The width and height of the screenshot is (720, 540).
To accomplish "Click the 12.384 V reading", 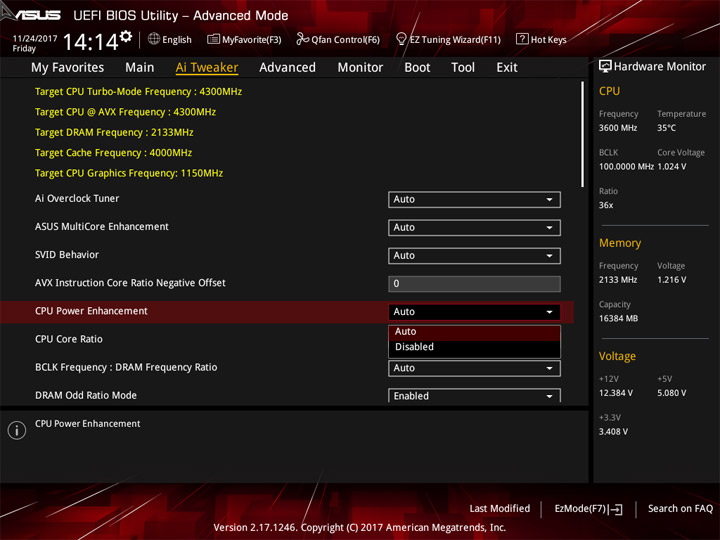I will coord(616,393).
